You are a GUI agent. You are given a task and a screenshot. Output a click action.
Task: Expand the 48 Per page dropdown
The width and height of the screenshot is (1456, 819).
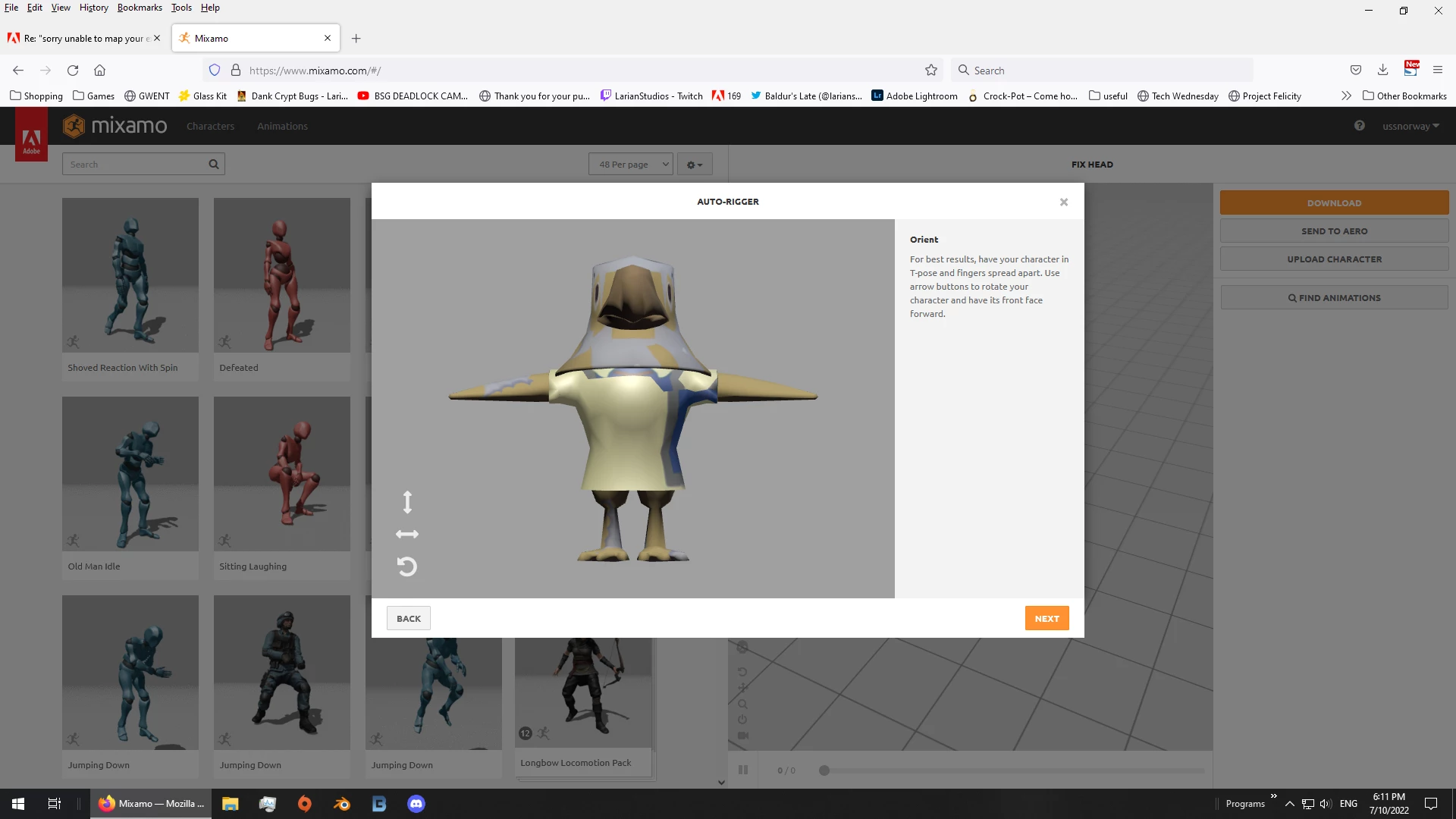tap(630, 165)
